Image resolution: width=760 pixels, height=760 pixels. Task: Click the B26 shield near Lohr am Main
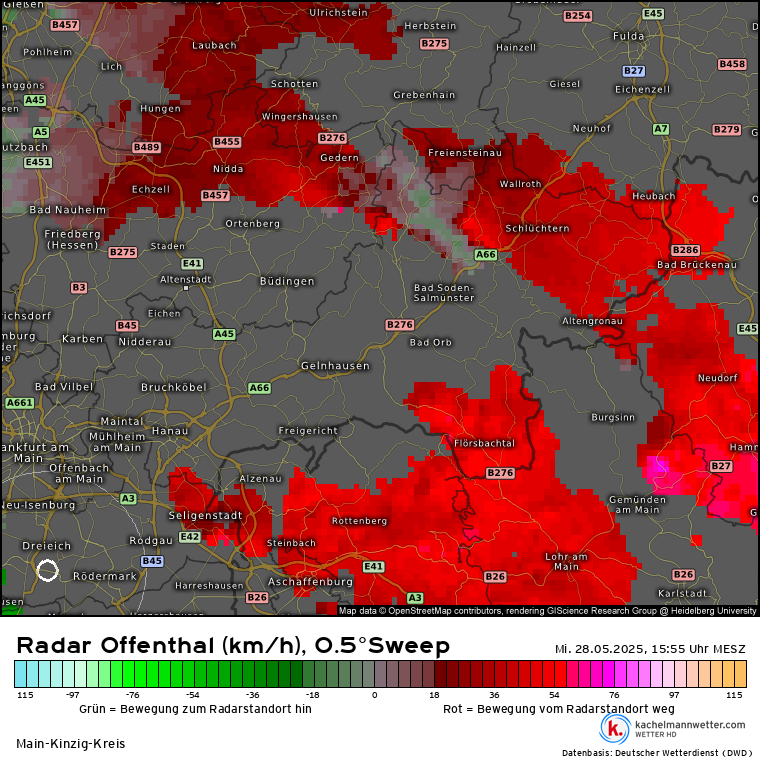point(495,576)
